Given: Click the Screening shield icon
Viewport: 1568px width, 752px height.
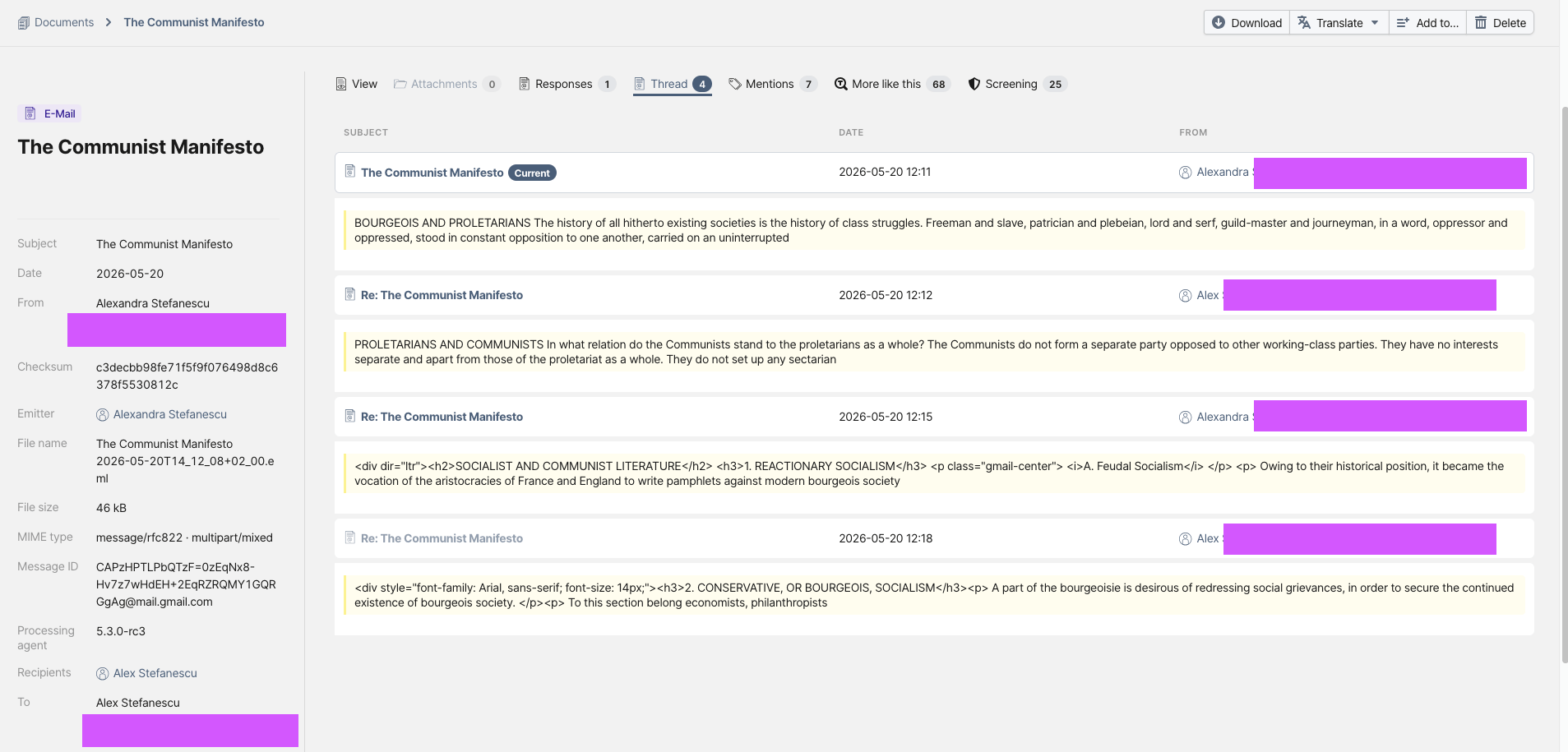Looking at the screenshot, I should [x=974, y=84].
